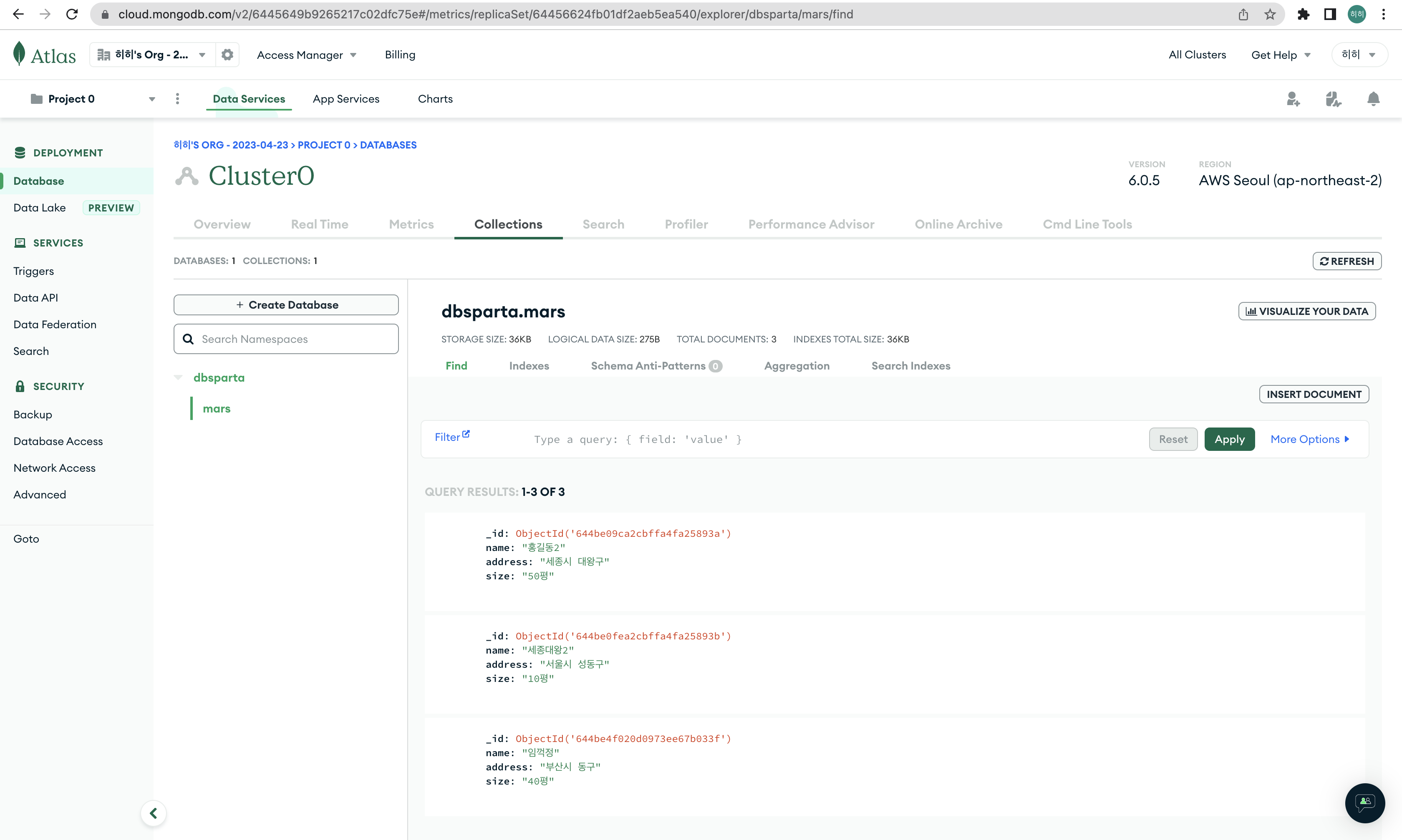The height and width of the screenshot is (840, 1402).
Task: Go back using the browser back arrow
Action: pos(18,14)
